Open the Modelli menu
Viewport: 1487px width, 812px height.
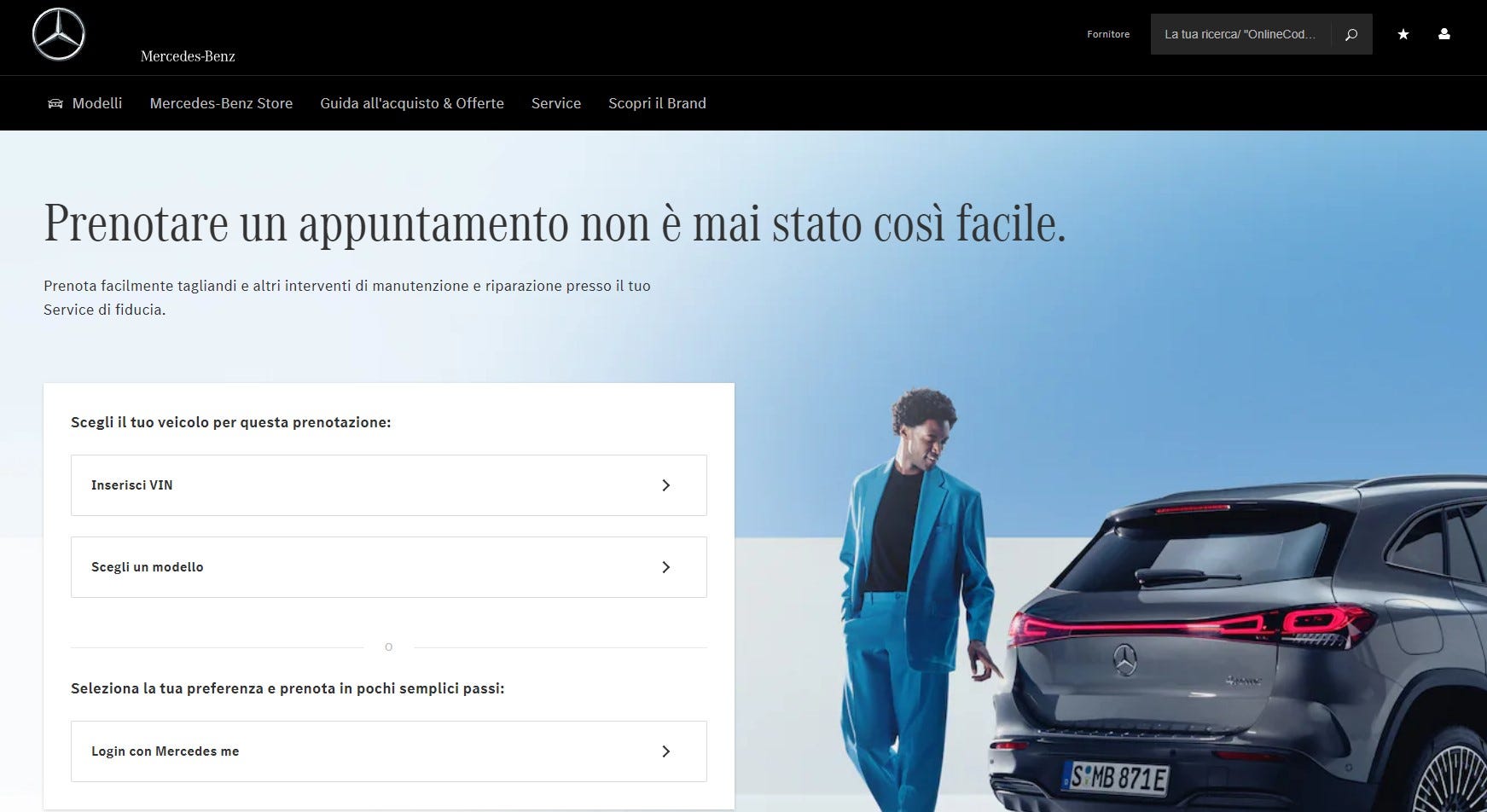[x=97, y=103]
